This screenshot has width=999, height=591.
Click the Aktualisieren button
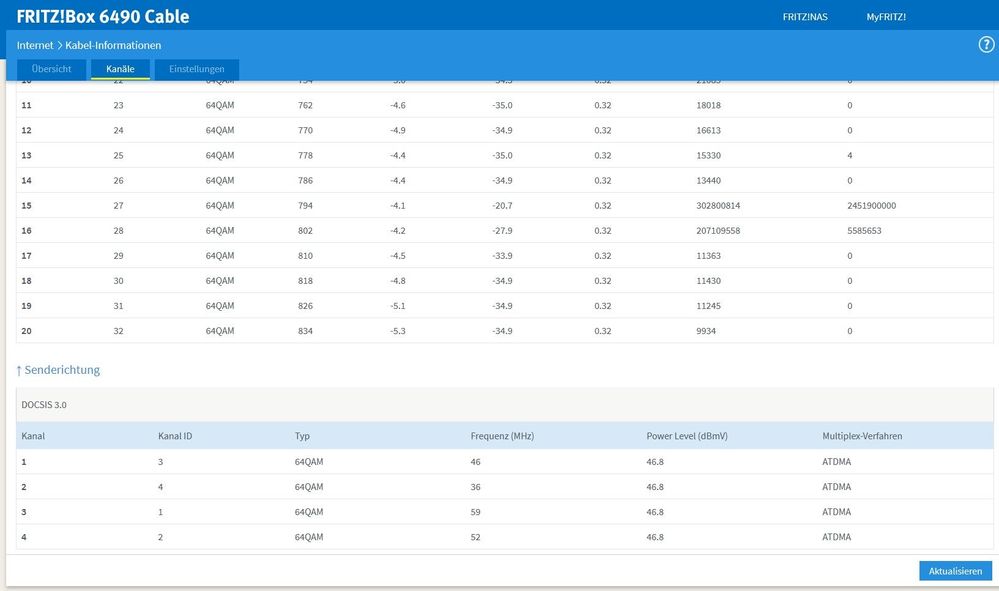(x=955, y=571)
